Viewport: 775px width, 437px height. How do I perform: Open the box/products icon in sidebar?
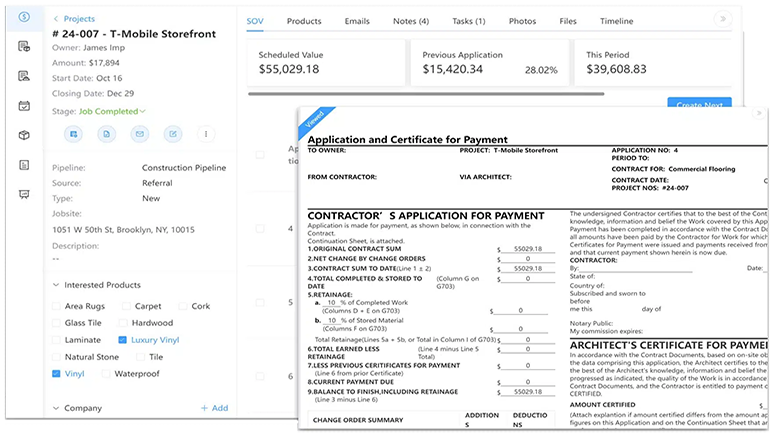(x=23, y=135)
